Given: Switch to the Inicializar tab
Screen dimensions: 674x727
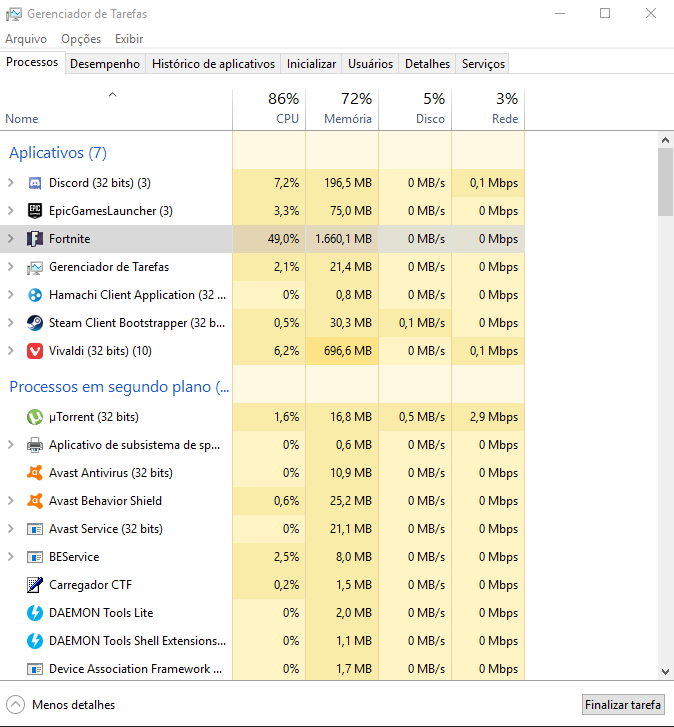Looking at the screenshot, I should 311,64.
